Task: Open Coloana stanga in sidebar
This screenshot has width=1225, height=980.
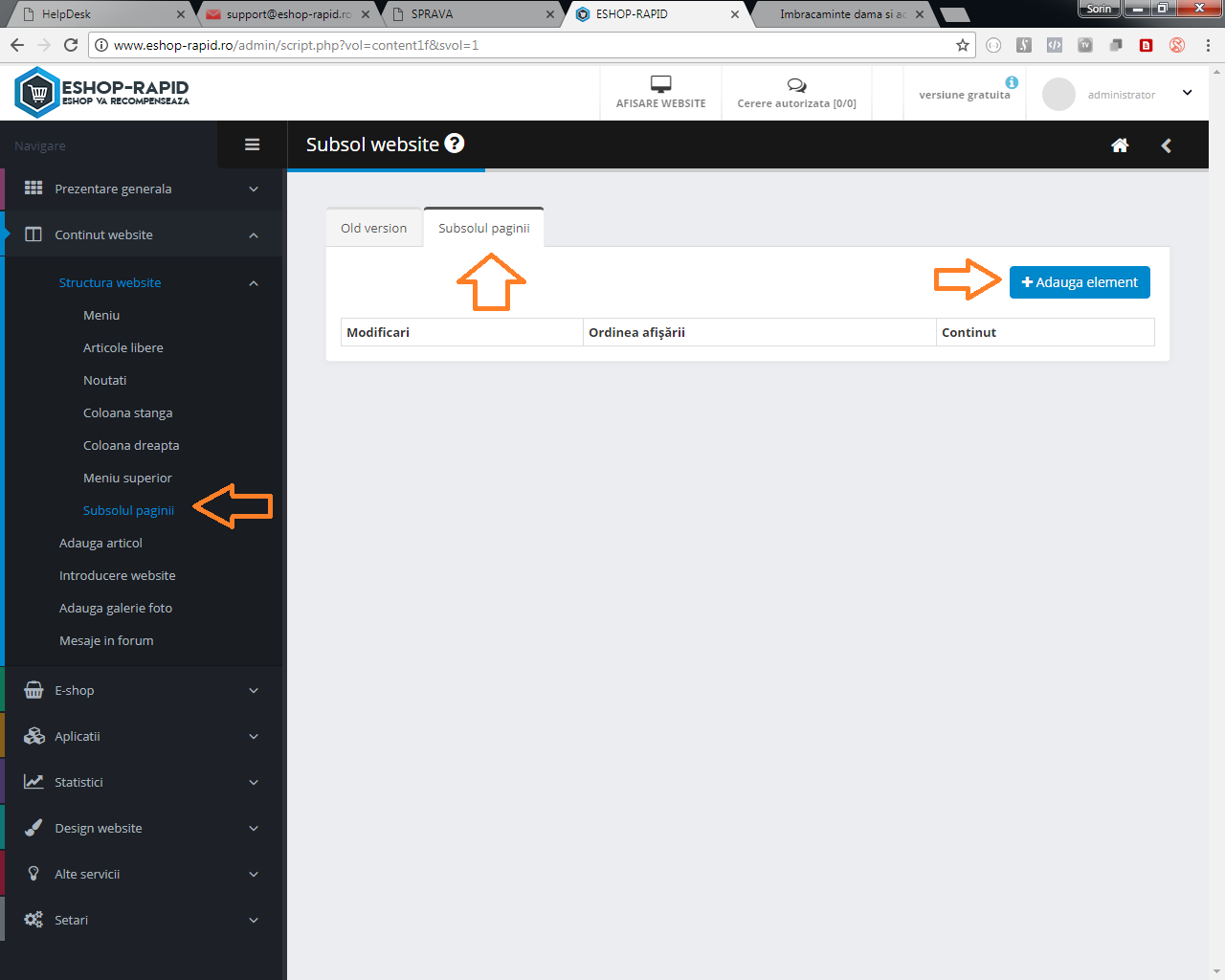Action: tap(128, 412)
